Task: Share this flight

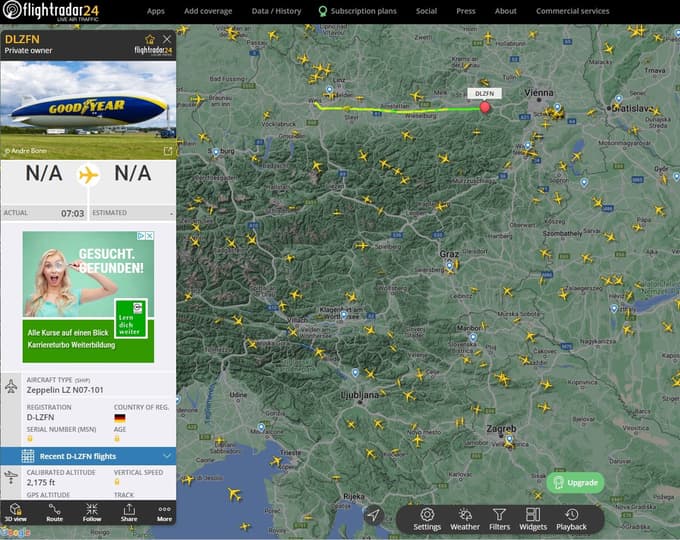Action: tap(129, 513)
